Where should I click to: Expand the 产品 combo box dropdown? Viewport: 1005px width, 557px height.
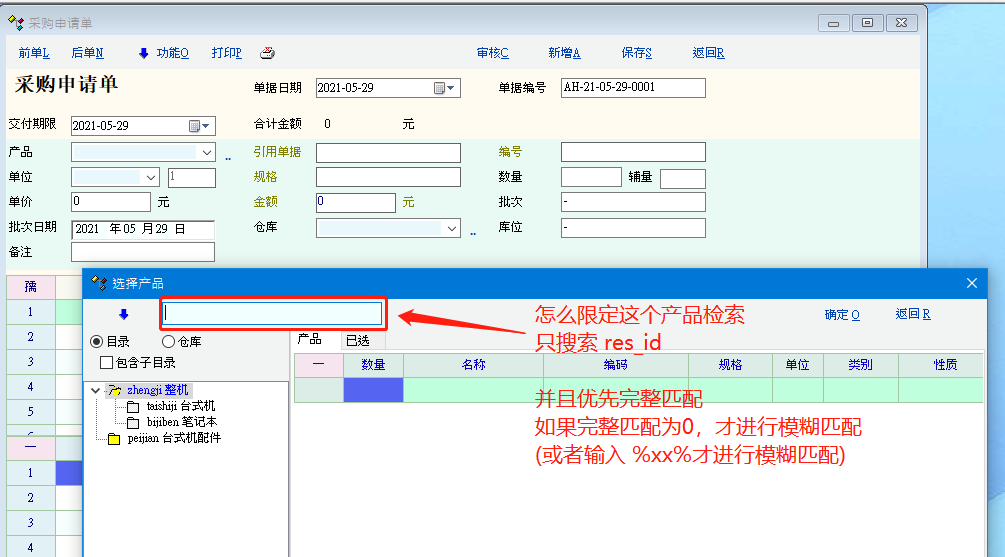pyautogui.click(x=207, y=152)
